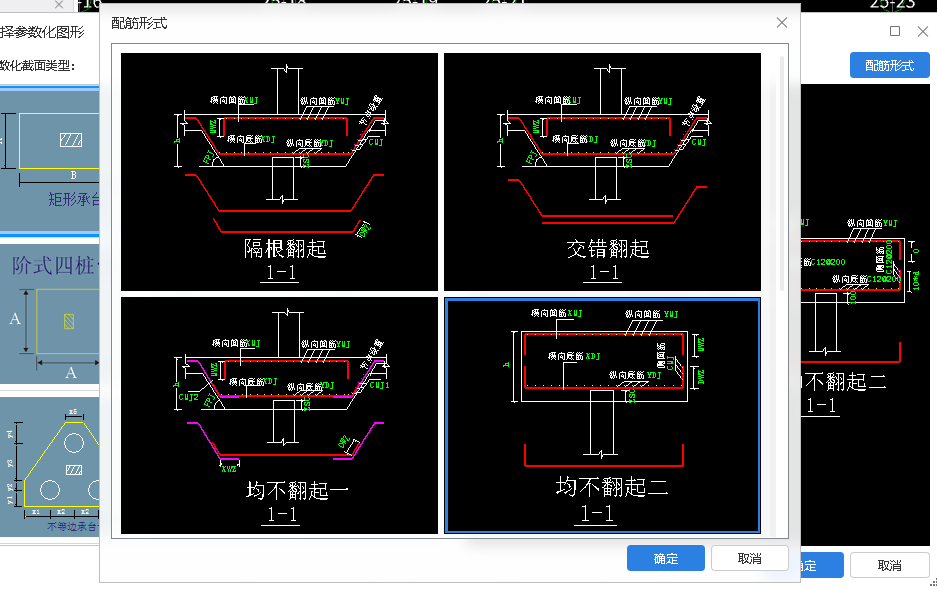
Task: Select the 不等边承台 section type thumbnail
Action: (x=50, y=467)
